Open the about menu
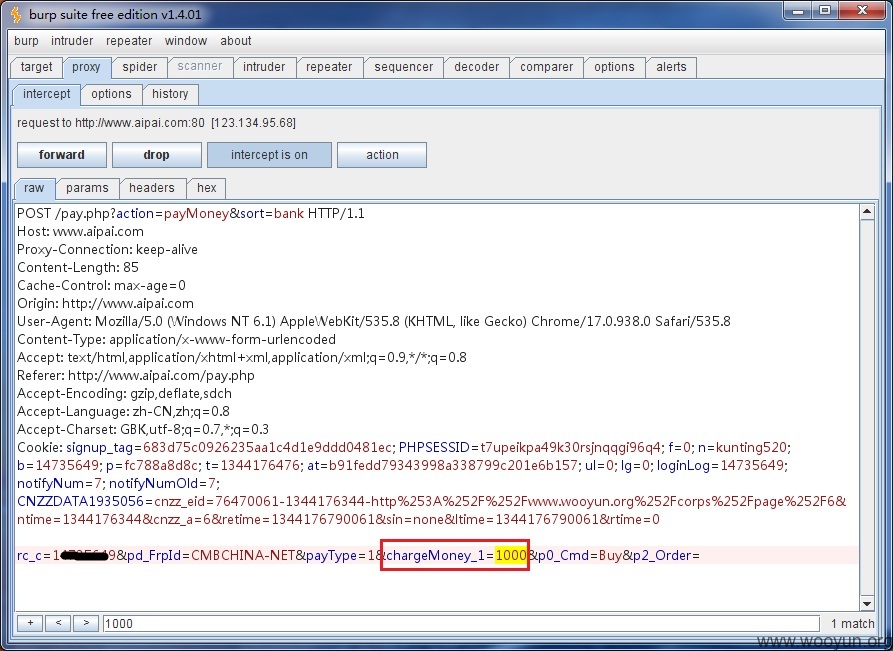The width and height of the screenshot is (893, 651). click(x=236, y=41)
